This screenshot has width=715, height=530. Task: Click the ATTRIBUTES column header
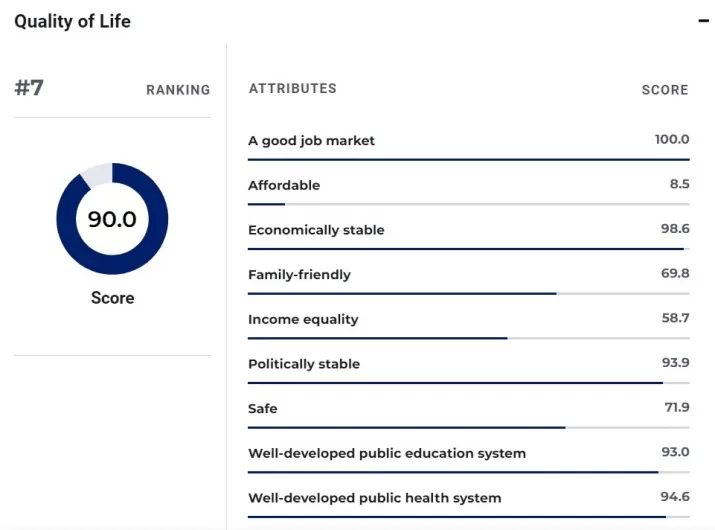pyautogui.click(x=292, y=89)
